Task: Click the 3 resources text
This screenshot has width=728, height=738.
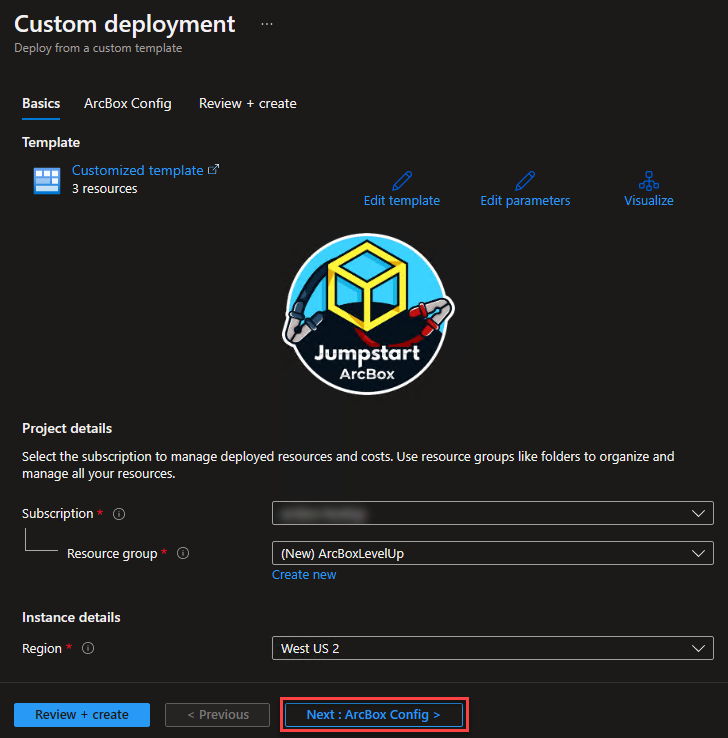Action: [x=104, y=189]
